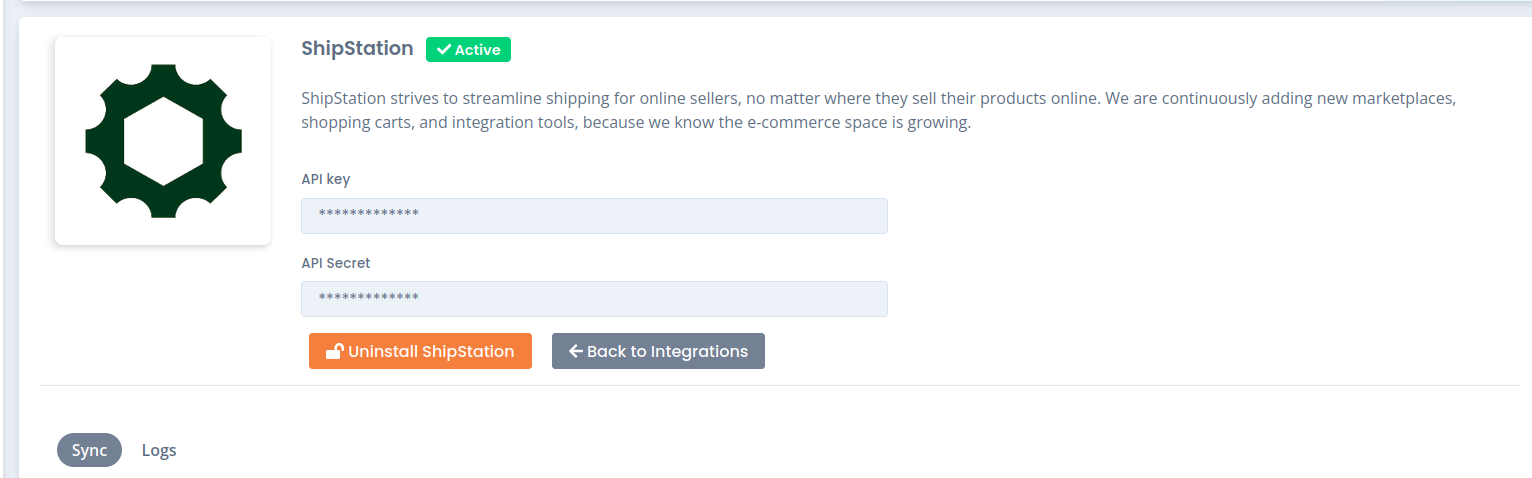The width and height of the screenshot is (1532, 478).
Task: Go Back to Integrations
Action: click(x=658, y=351)
